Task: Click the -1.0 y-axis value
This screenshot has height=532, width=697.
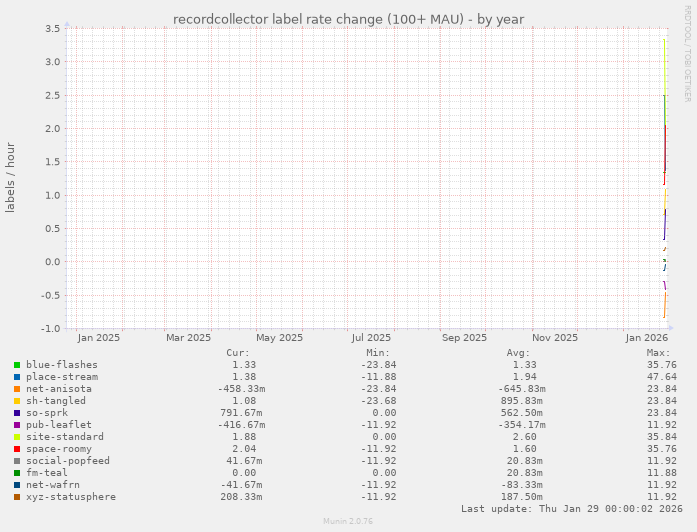Action: click(x=50, y=329)
